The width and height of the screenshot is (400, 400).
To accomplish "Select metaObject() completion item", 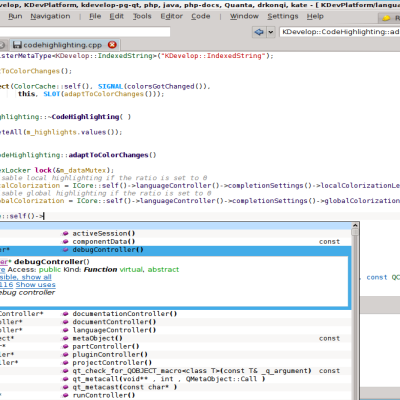I will pyautogui.click(x=175, y=338).
